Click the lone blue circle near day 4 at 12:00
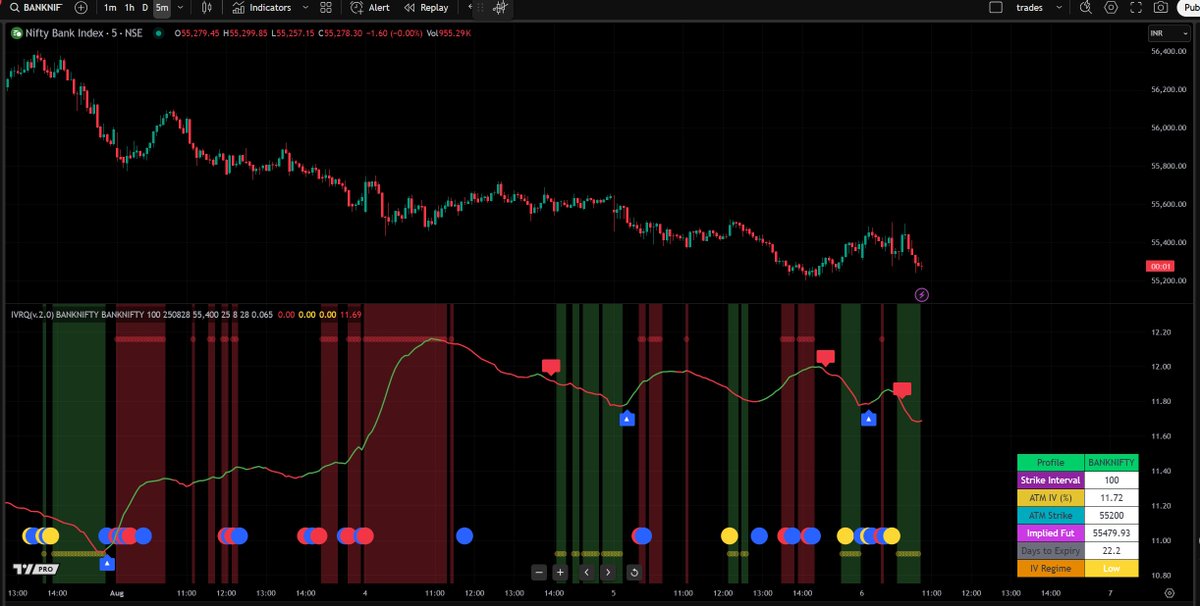The height and width of the screenshot is (606, 1200). pos(464,536)
